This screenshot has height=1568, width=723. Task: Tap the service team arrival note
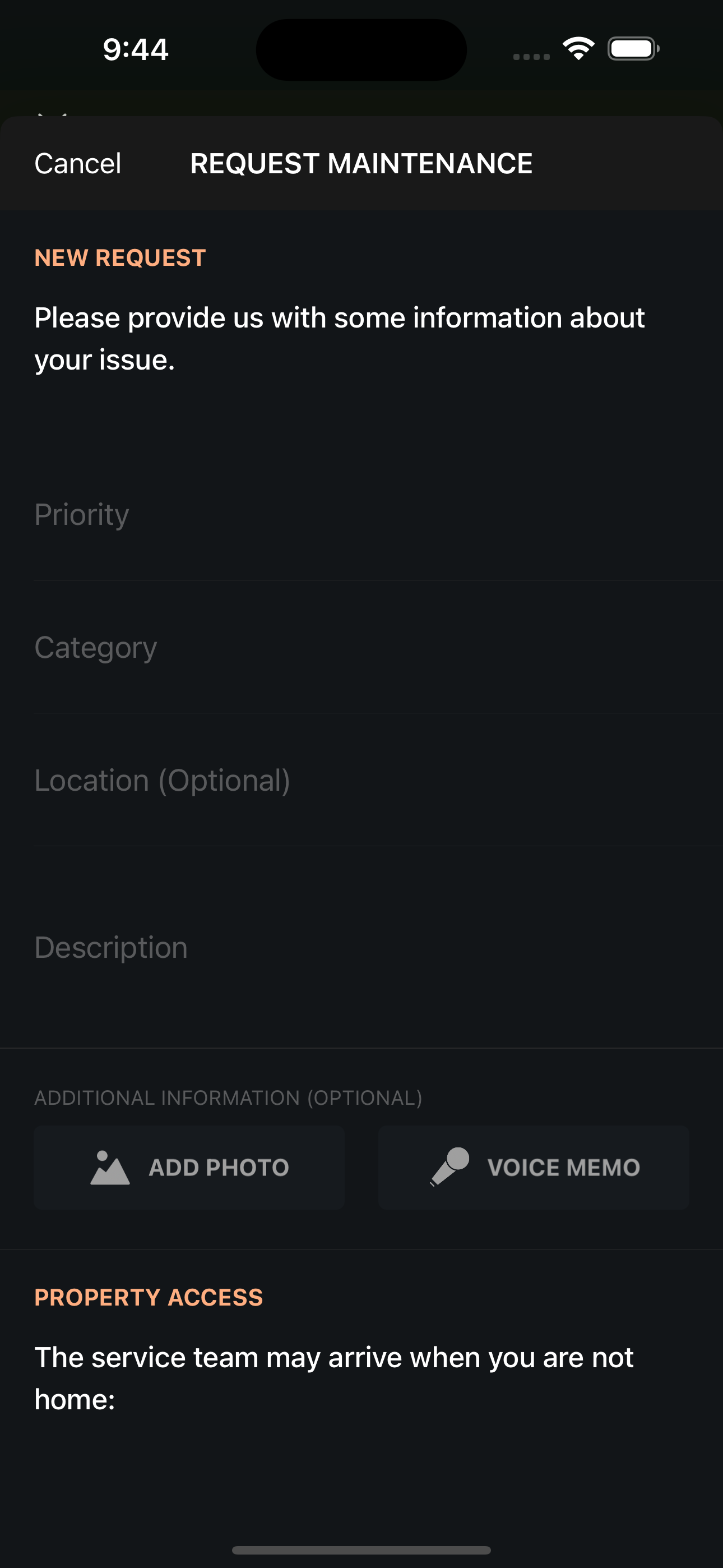point(334,1378)
